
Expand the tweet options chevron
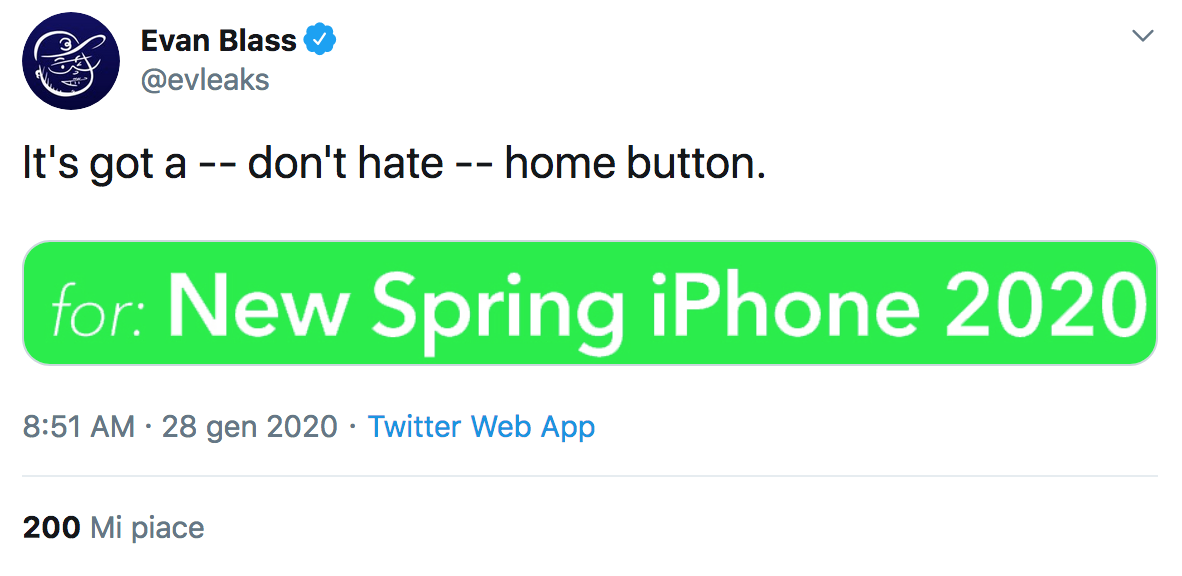1142,37
